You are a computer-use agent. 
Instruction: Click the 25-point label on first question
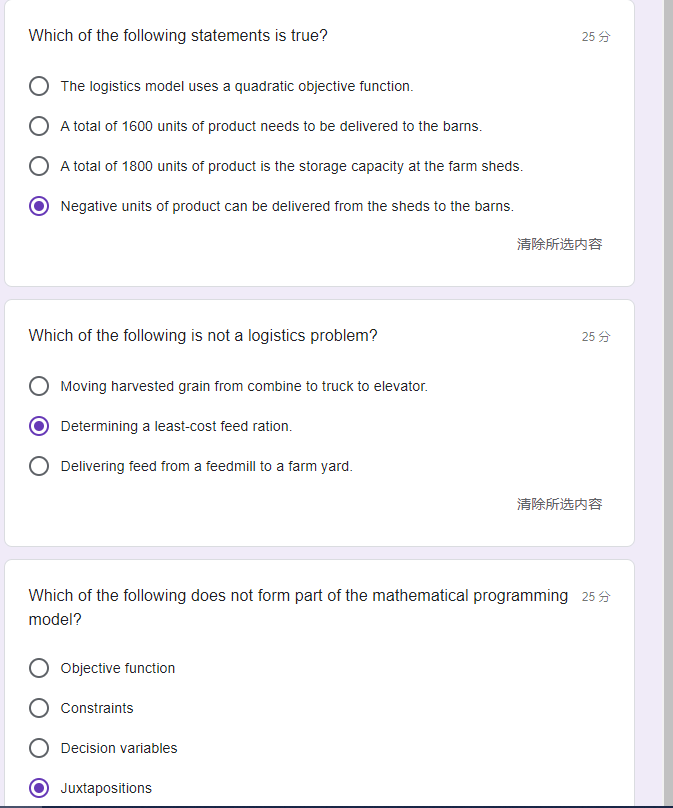coord(595,37)
